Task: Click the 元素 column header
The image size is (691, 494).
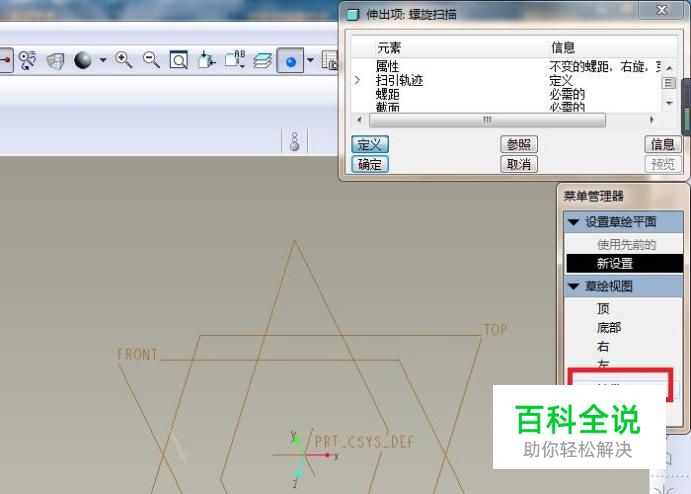Action: click(389, 47)
